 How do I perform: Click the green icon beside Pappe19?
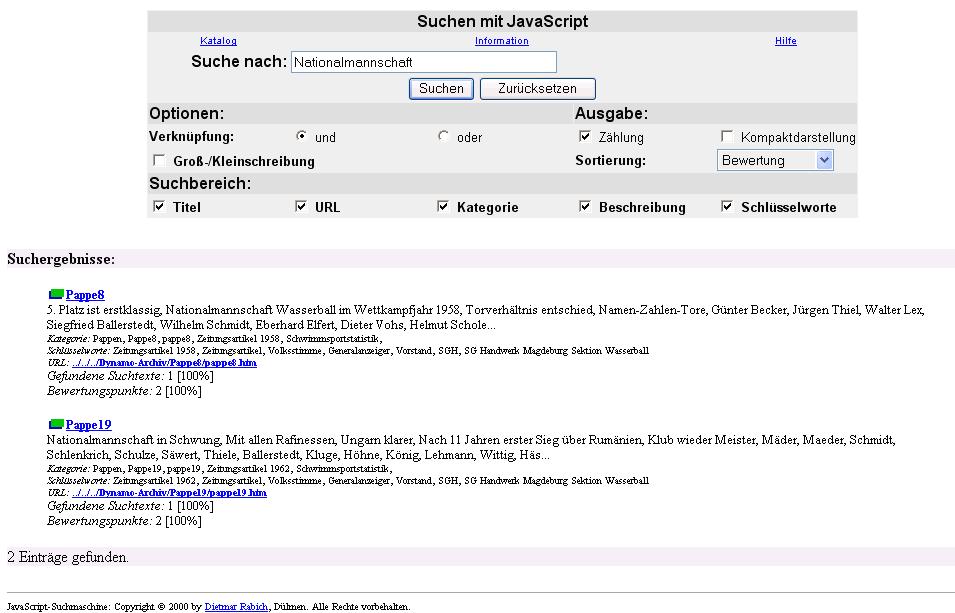[56, 425]
